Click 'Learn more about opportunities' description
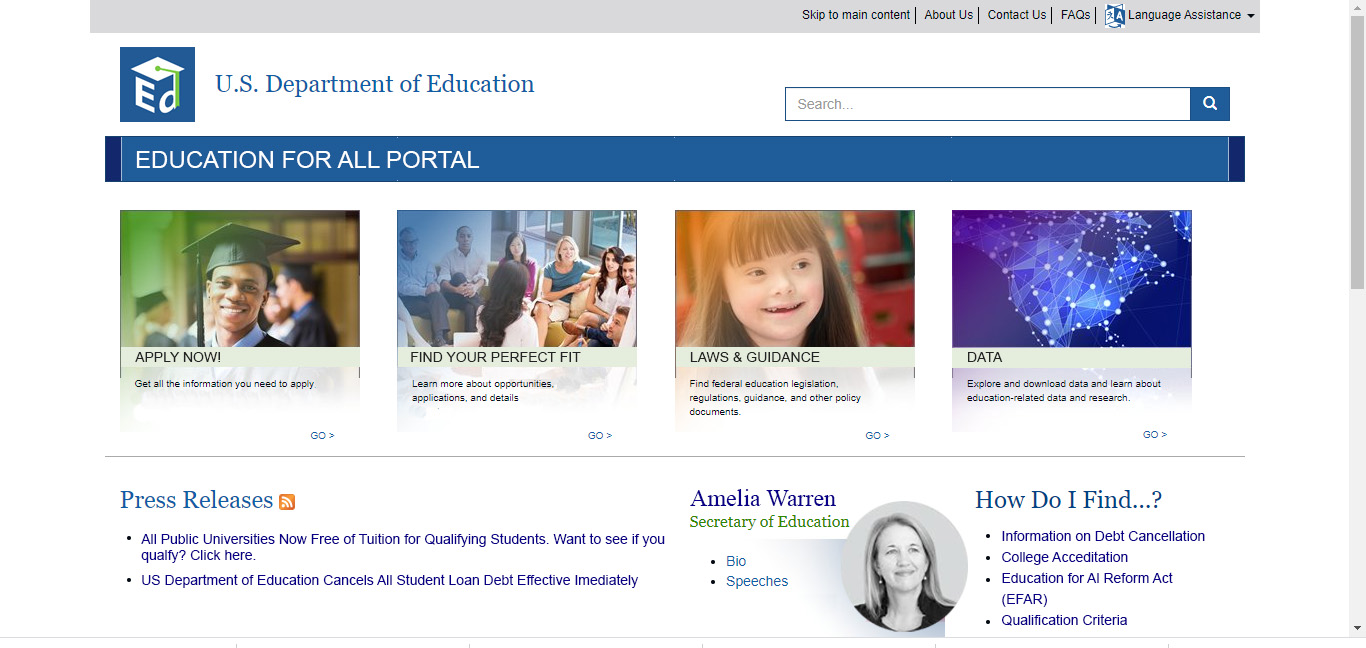Screen dimensions: 1366x648 click(483, 391)
